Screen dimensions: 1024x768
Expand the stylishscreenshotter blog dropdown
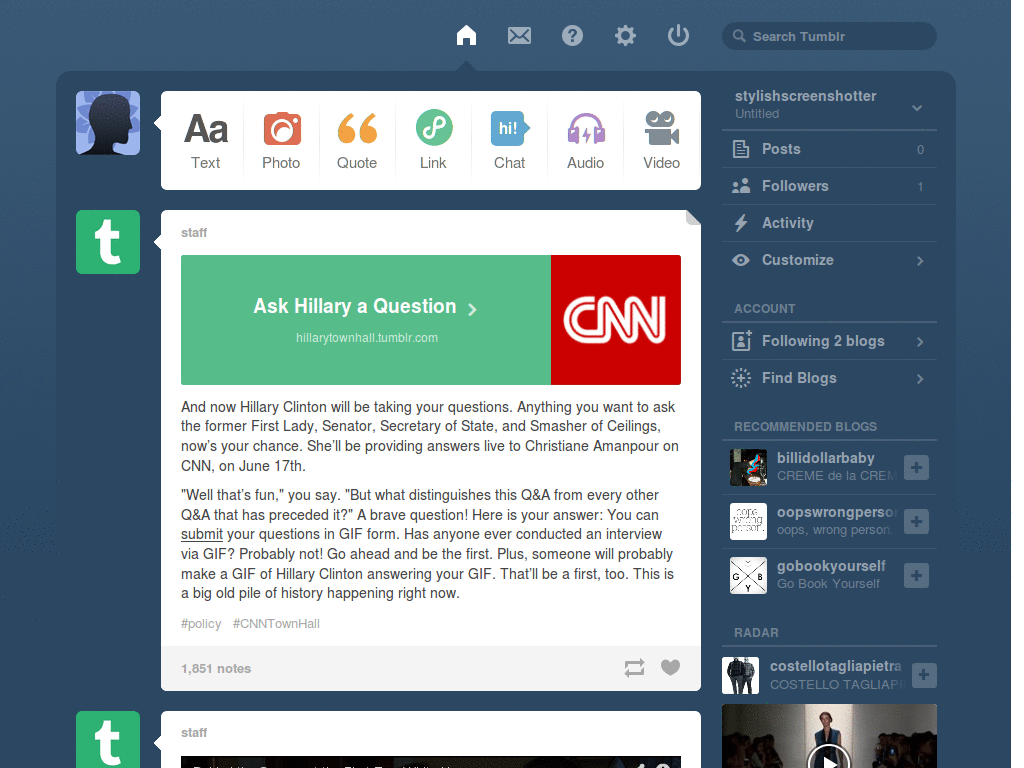click(917, 108)
